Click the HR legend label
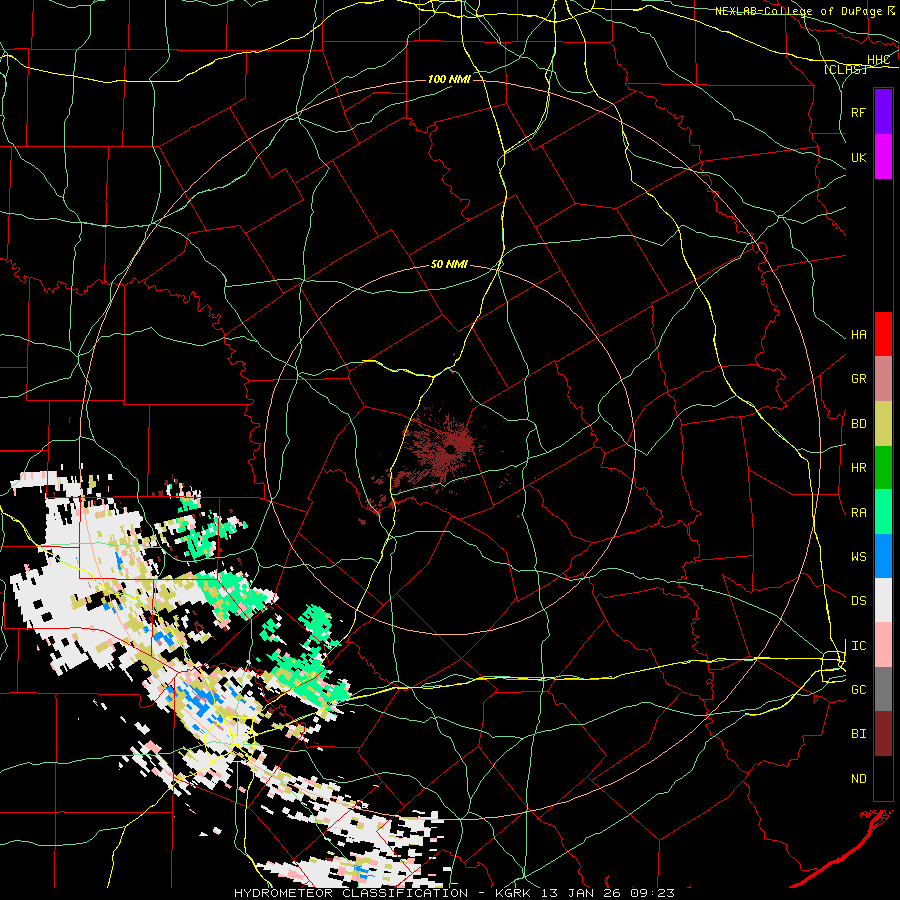Image resolution: width=900 pixels, height=900 pixels. click(x=858, y=468)
